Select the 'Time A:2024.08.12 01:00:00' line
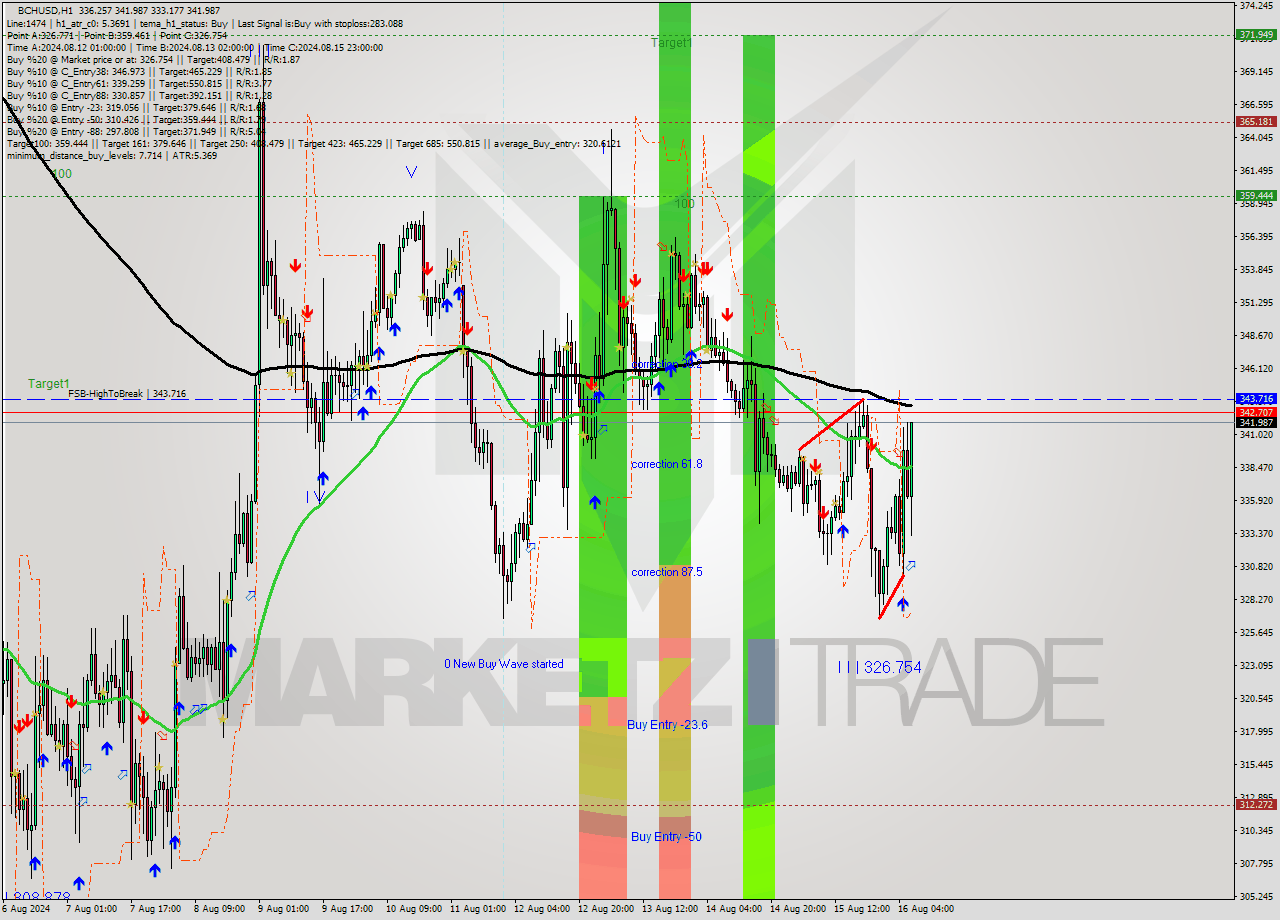Viewport: 1280px width, 920px height. [66, 47]
